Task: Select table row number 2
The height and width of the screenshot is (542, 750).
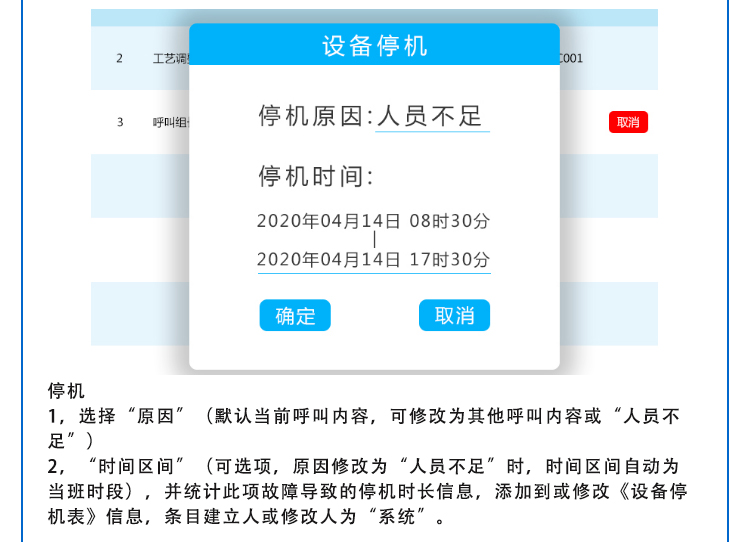Action: (x=119, y=58)
